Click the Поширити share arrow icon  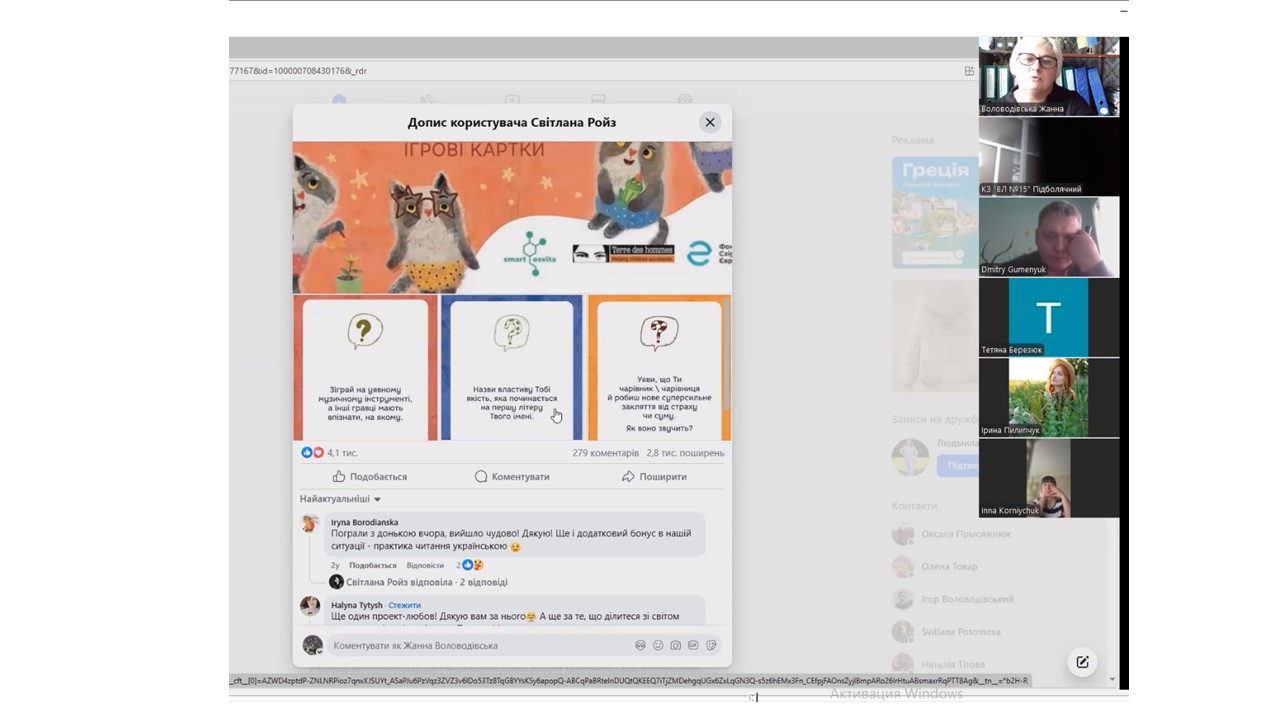click(x=628, y=477)
